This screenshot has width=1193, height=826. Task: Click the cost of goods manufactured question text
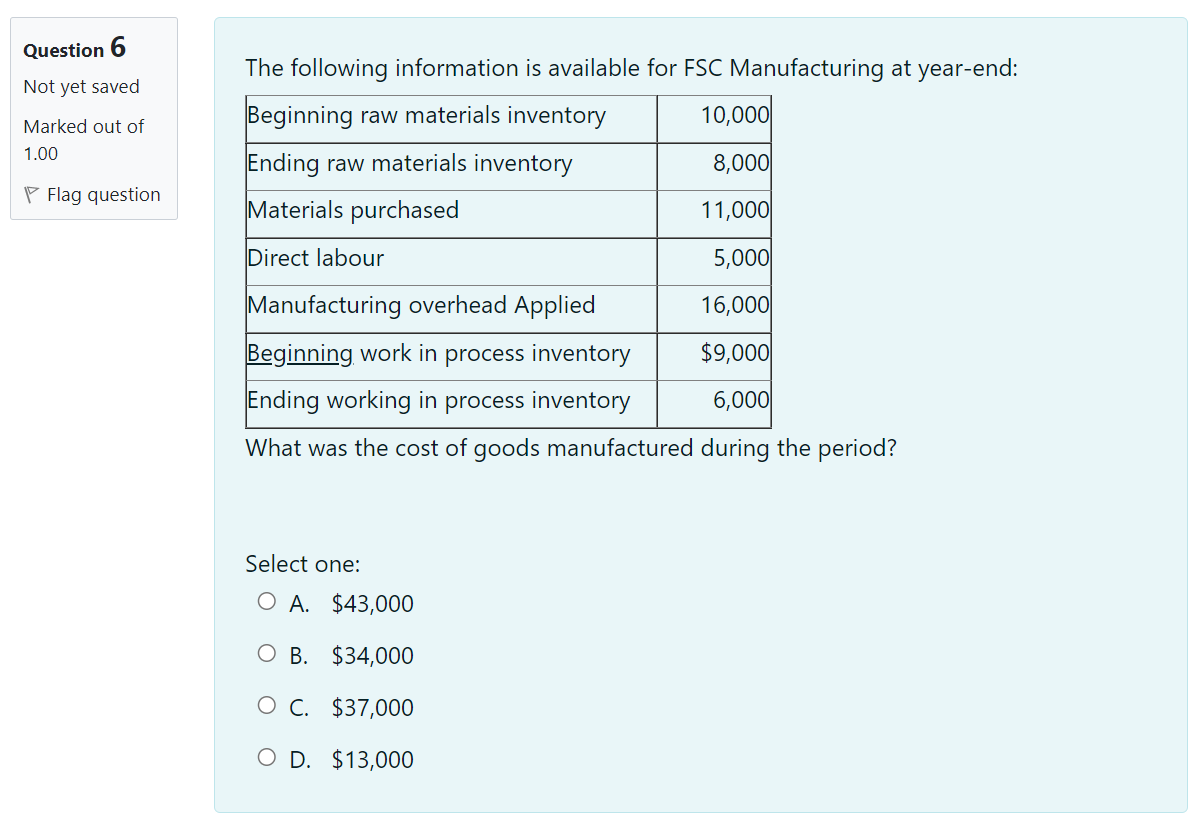[571, 447]
